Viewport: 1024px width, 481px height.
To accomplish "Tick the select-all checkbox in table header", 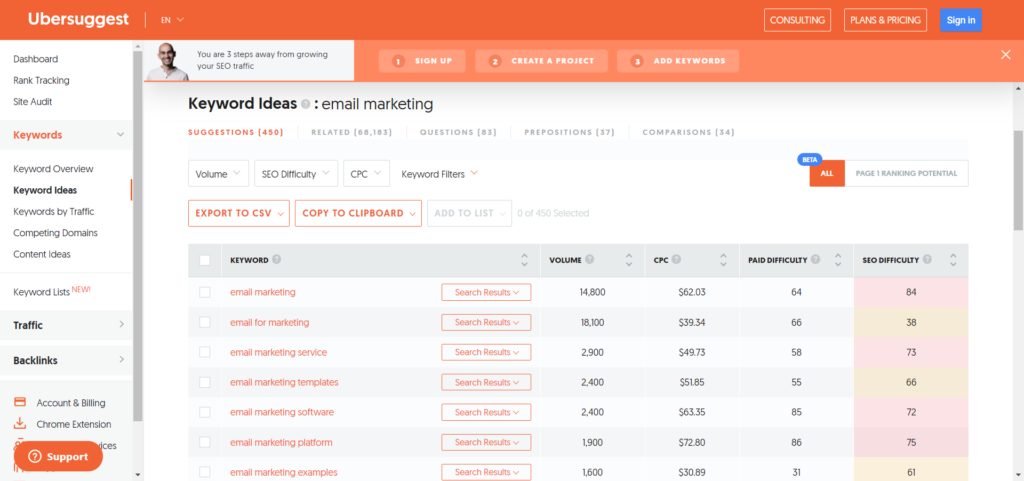I will [205, 260].
